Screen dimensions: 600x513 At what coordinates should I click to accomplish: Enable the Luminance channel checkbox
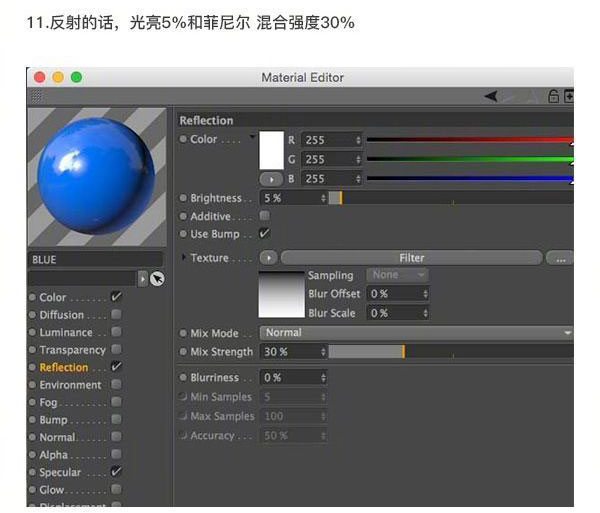116,332
